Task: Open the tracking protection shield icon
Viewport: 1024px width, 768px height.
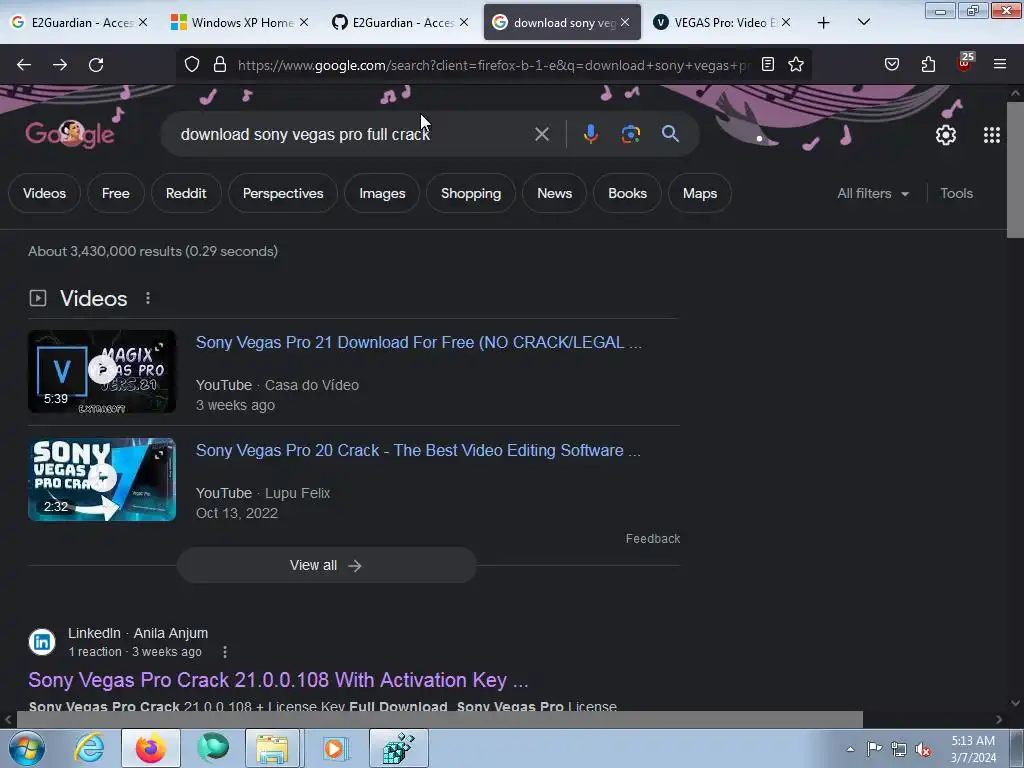Action: pyautogui.click(x=191, y=65)
